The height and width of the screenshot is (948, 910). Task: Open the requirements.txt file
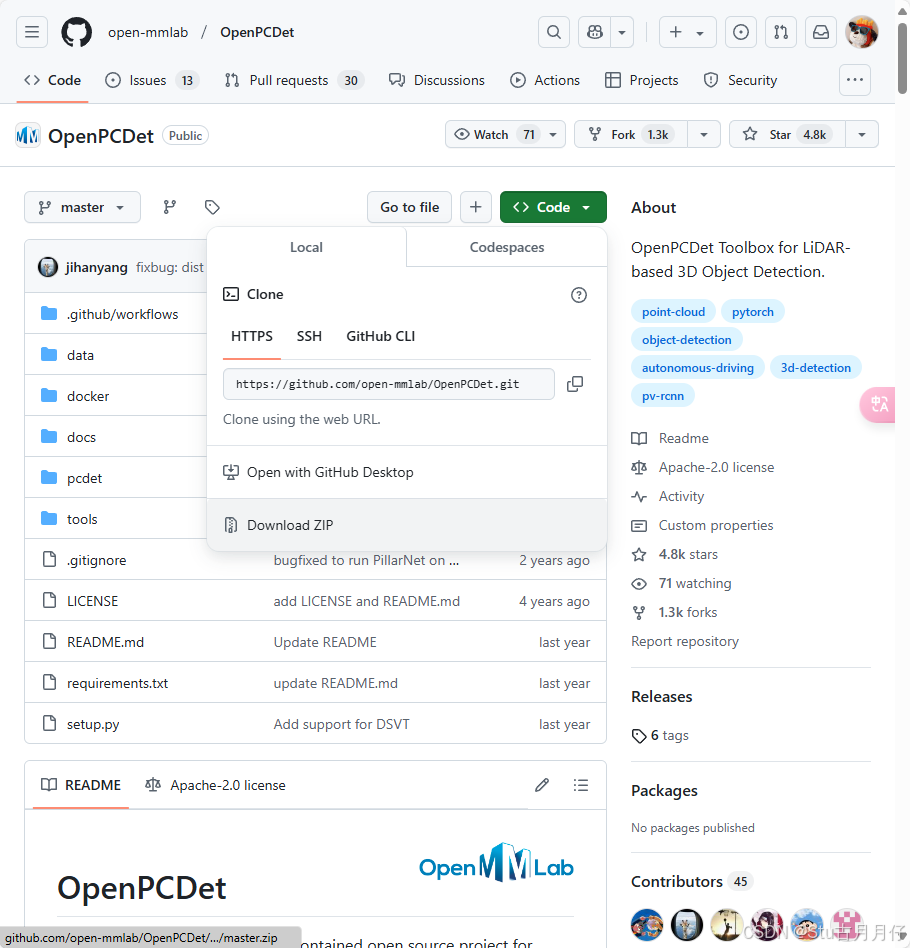click(x=117, y=683)
